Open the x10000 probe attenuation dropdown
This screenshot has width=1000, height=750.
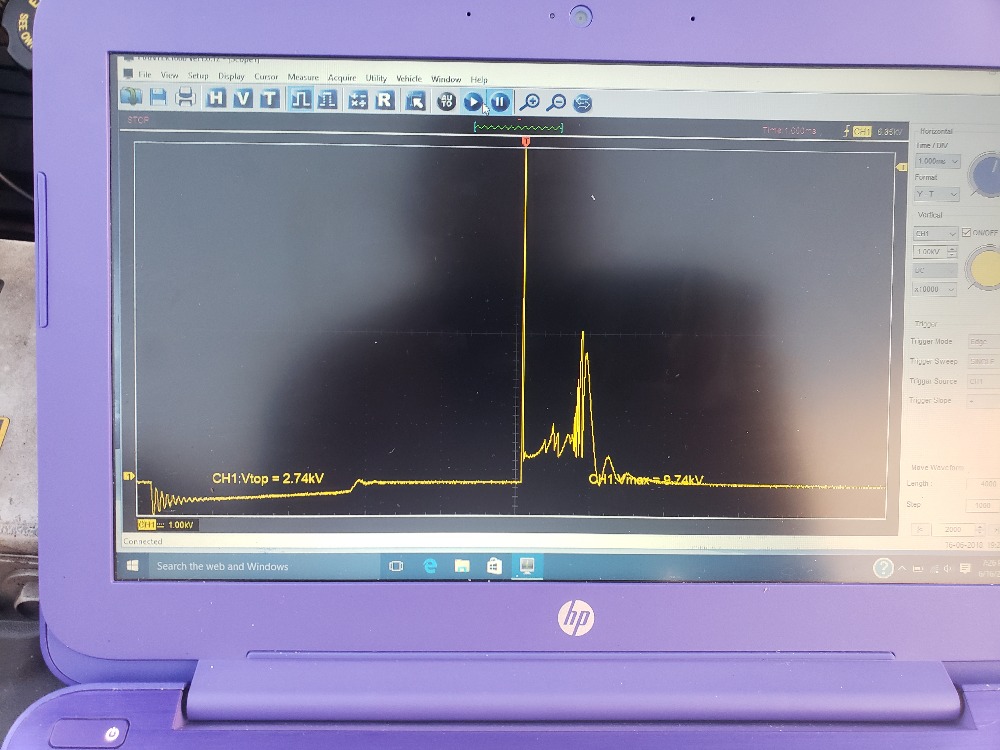[x=935, y=289]
